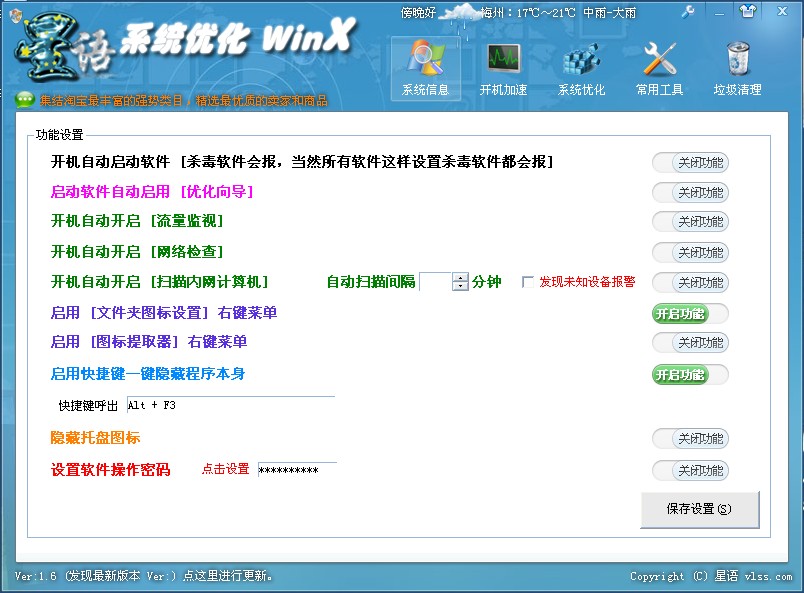Launch the 垃圾清理 trash cleaner
The height and width of the screenshot is (593, 804).
click(x=737, y=68)
